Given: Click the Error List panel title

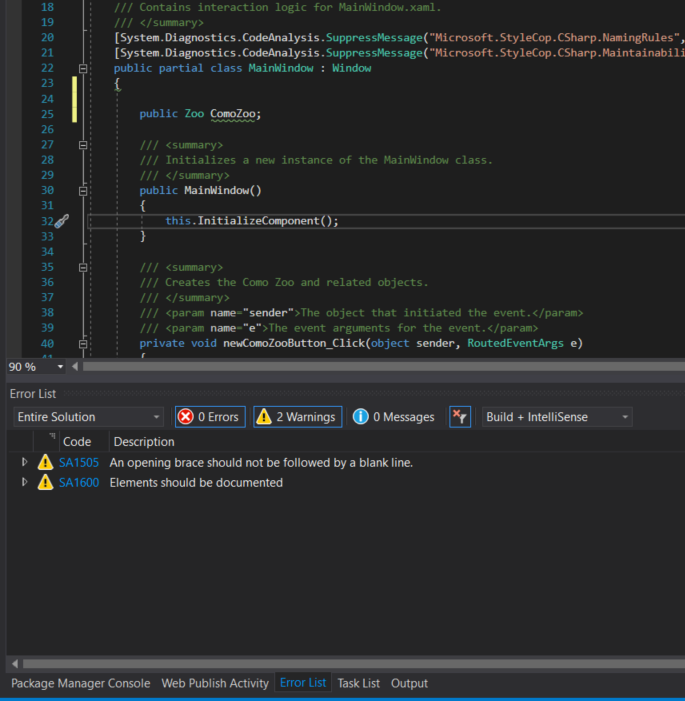Looking at the screenshot, I should 33,393.
